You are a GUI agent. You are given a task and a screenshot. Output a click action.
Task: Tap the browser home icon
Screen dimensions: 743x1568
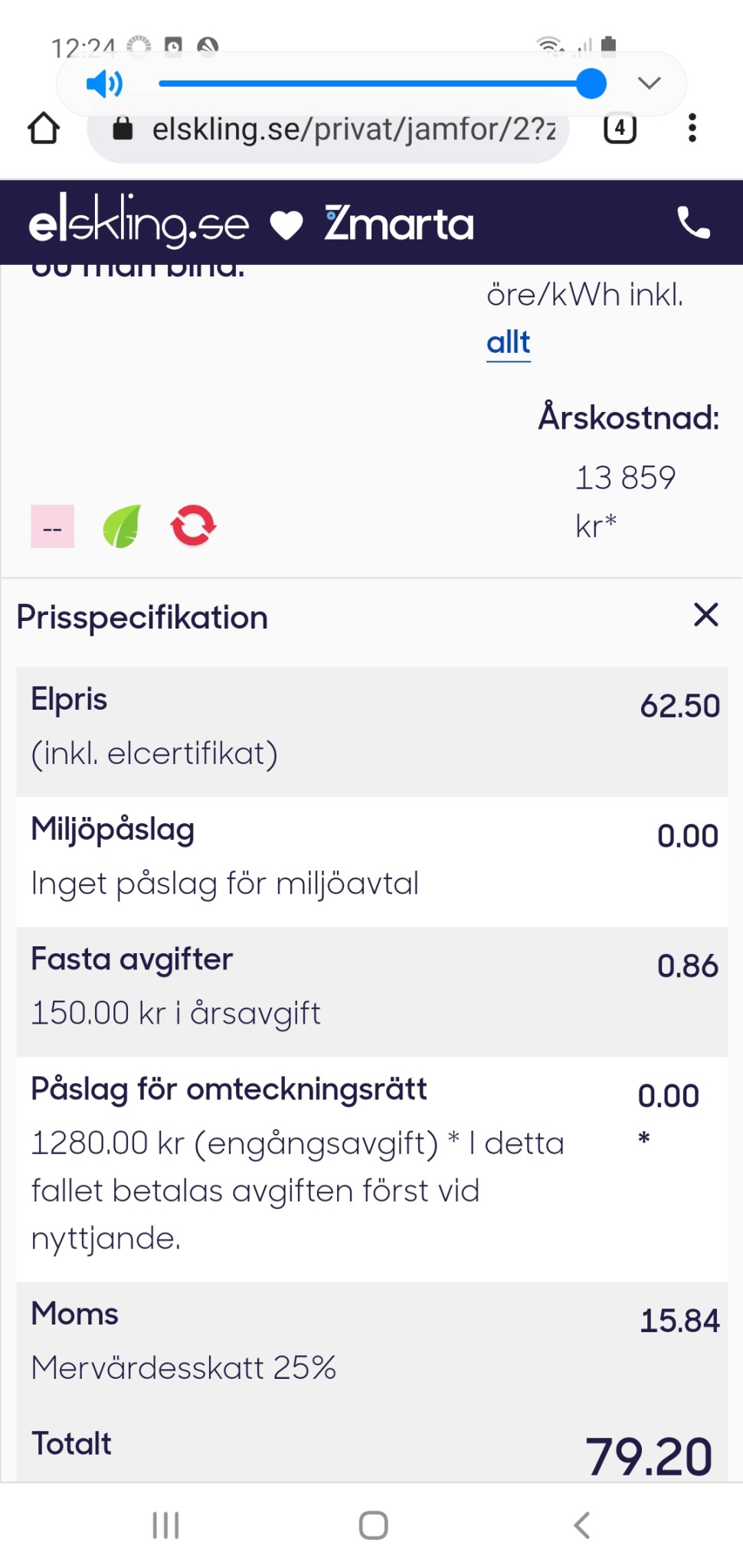(44, 129)
